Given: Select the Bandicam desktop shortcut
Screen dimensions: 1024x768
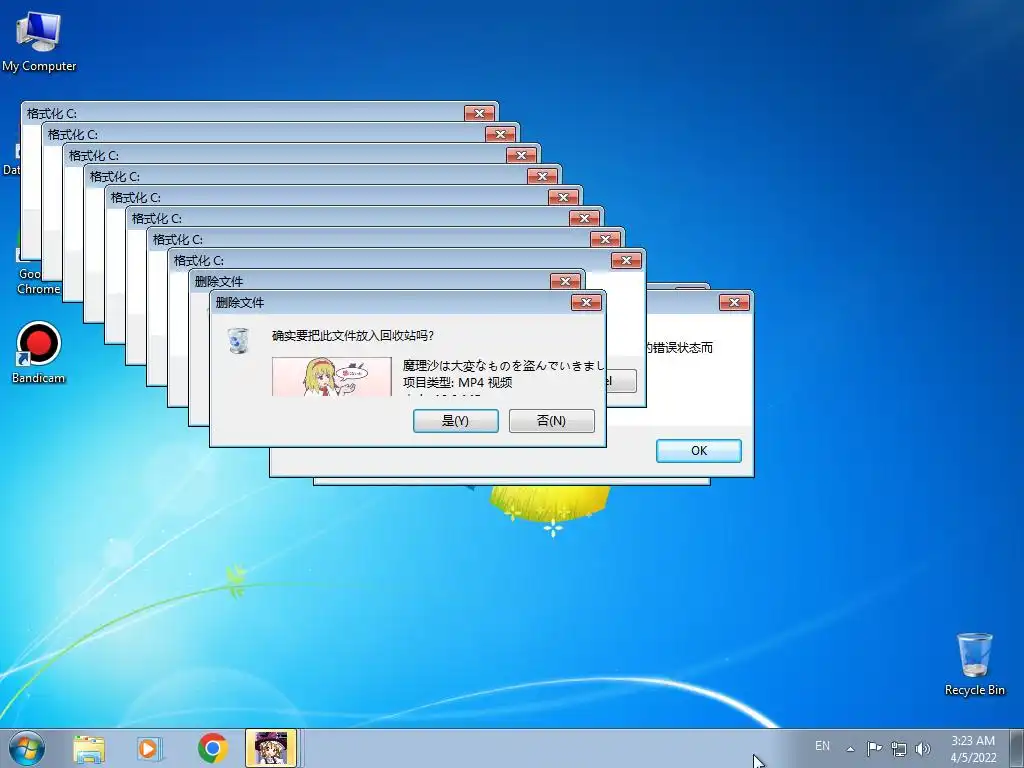Looking at the screenshot, I should (x=39, y=353).
